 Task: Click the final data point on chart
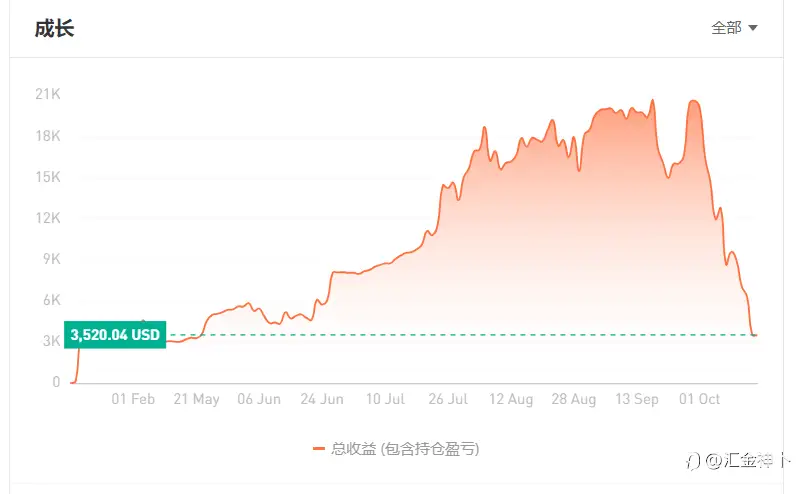pyautogui.click(x=755, y=335)
